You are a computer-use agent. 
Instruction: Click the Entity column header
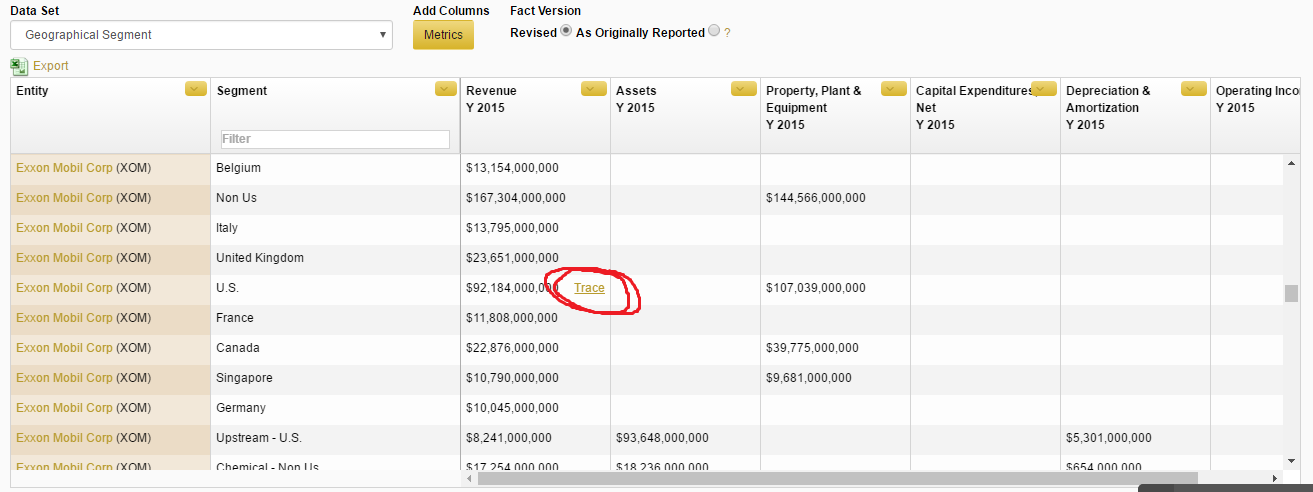110,116
